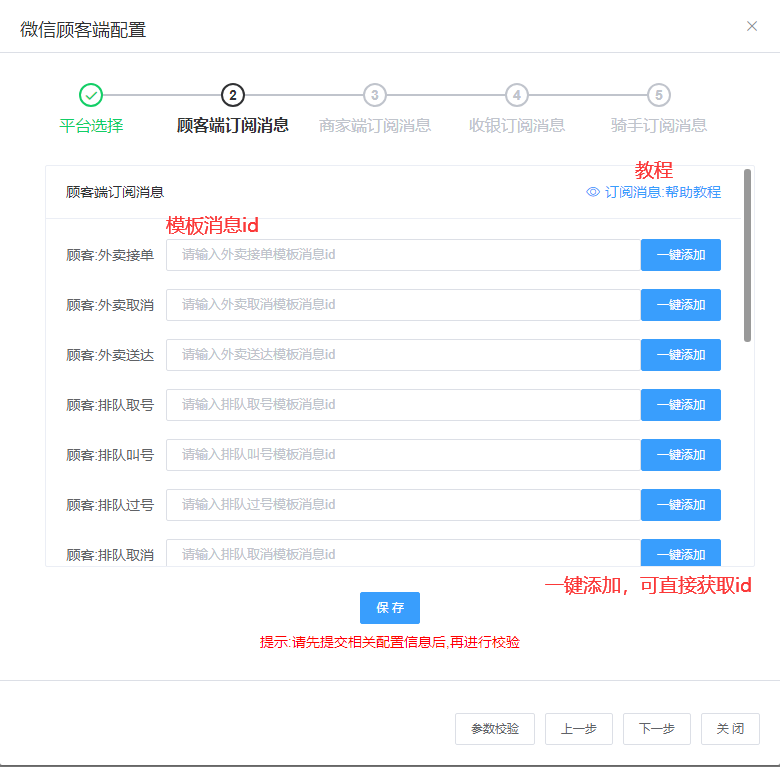Focus the 外卖取消 template id input
This screenshot has height=767, width=780.
pos(403,305)
